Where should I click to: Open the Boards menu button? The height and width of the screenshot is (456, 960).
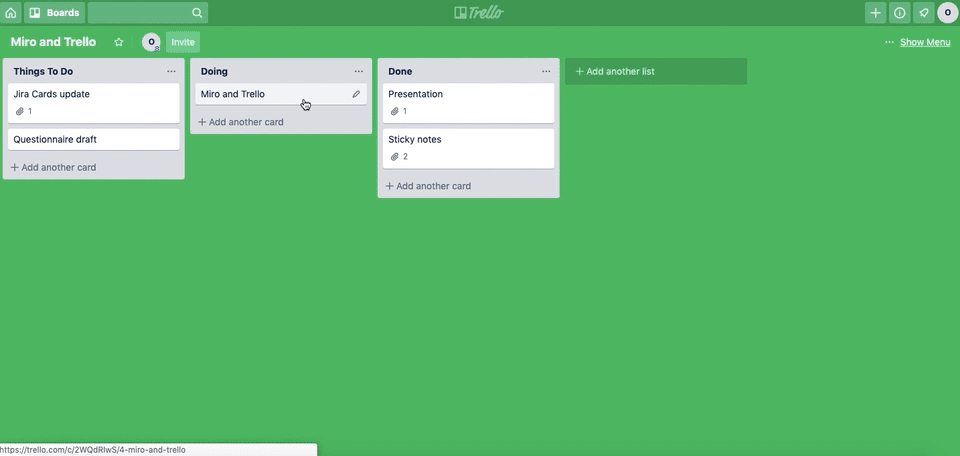54,13
